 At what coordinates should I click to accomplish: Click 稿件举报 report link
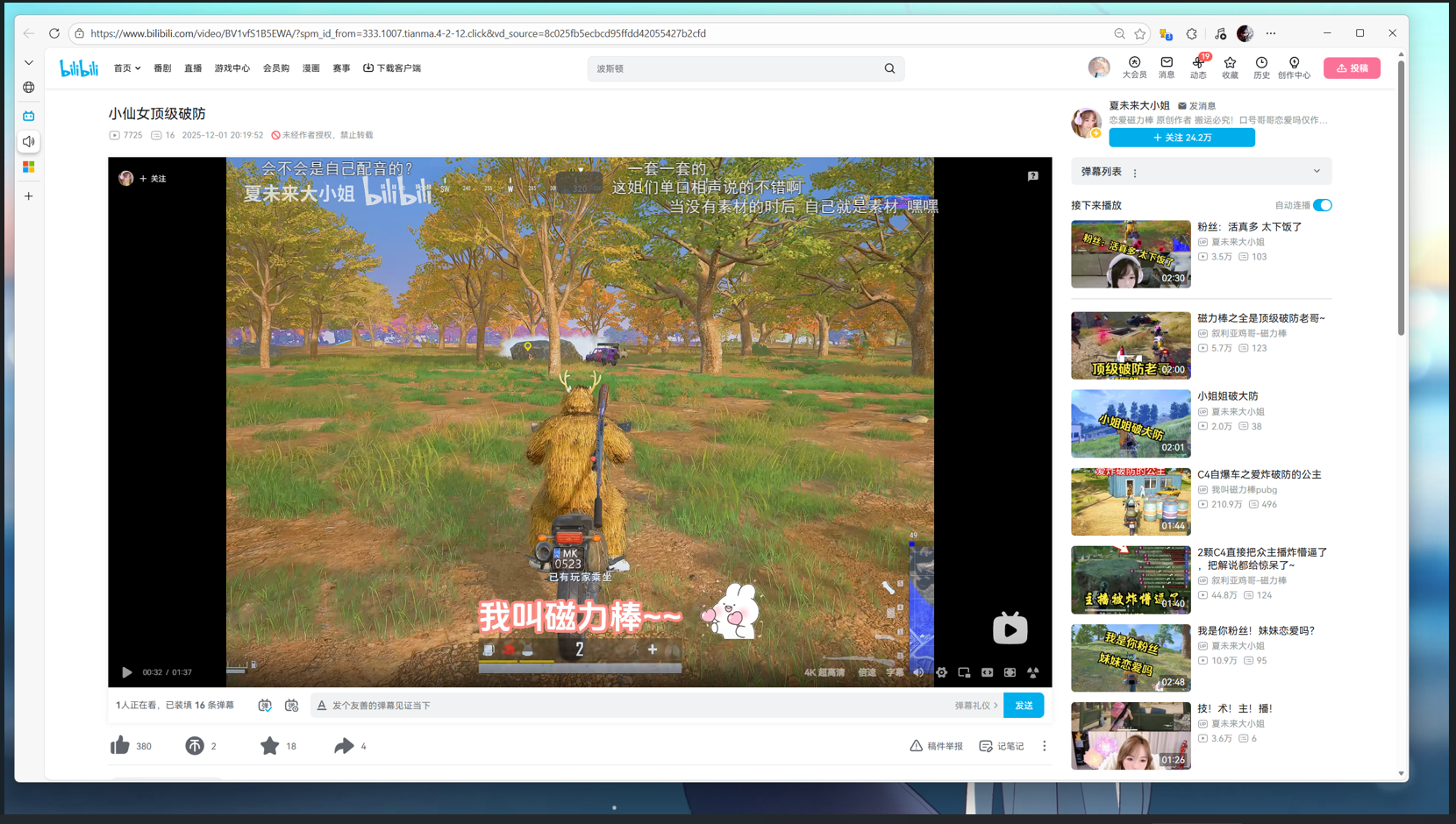[x=936, y=746]
